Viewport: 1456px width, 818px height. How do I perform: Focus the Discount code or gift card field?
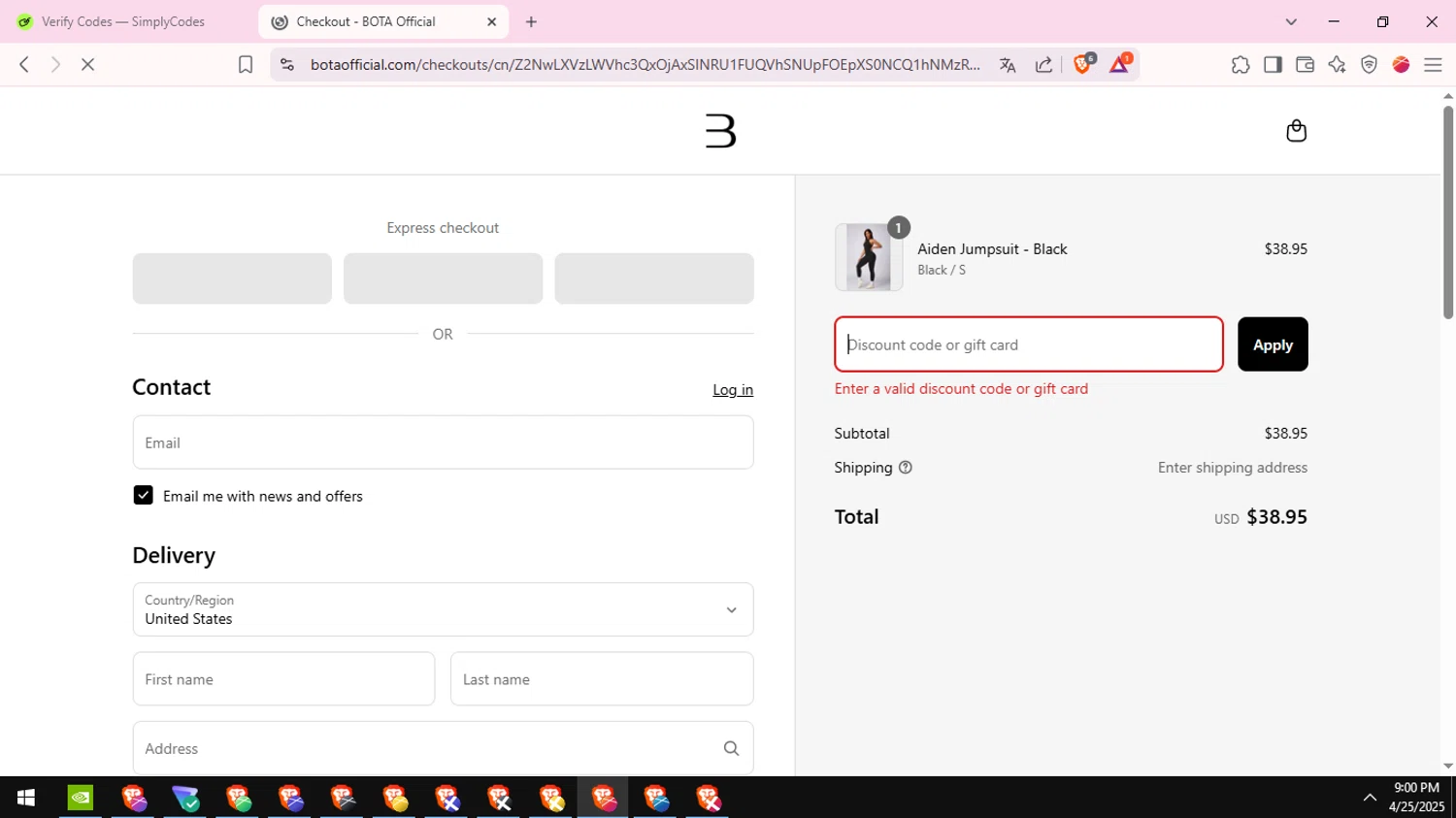tap(1029, 344)
